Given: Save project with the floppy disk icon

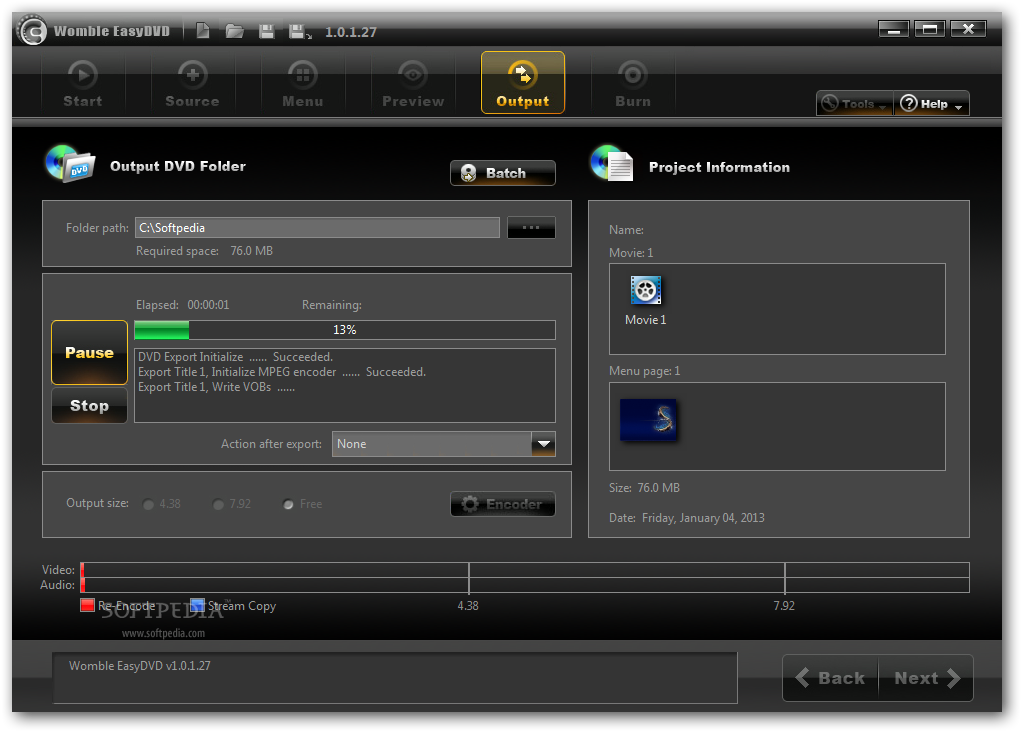Looking at the screenshot, I should click(267, 31).
